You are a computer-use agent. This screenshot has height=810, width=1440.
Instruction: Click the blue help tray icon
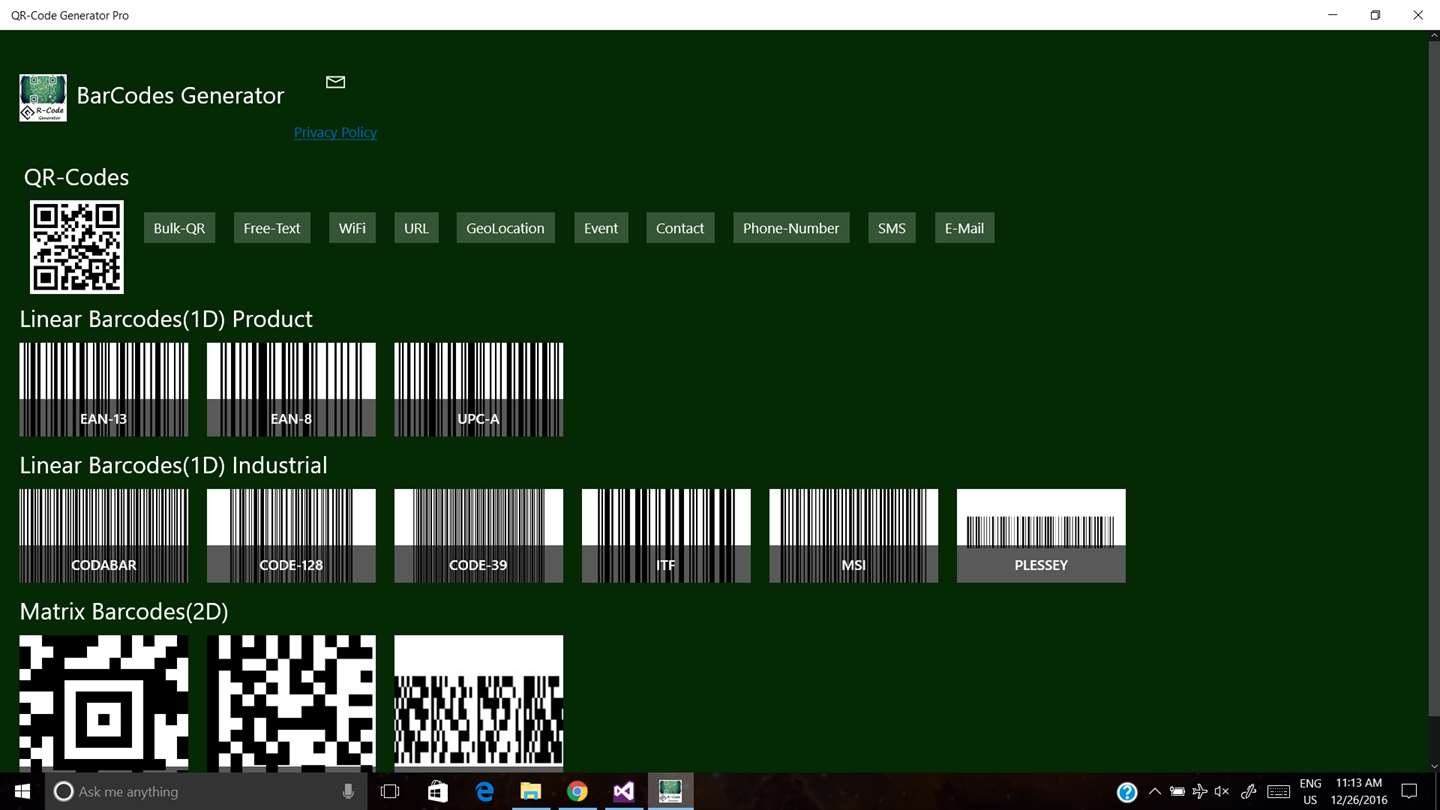pos(1127,792)
